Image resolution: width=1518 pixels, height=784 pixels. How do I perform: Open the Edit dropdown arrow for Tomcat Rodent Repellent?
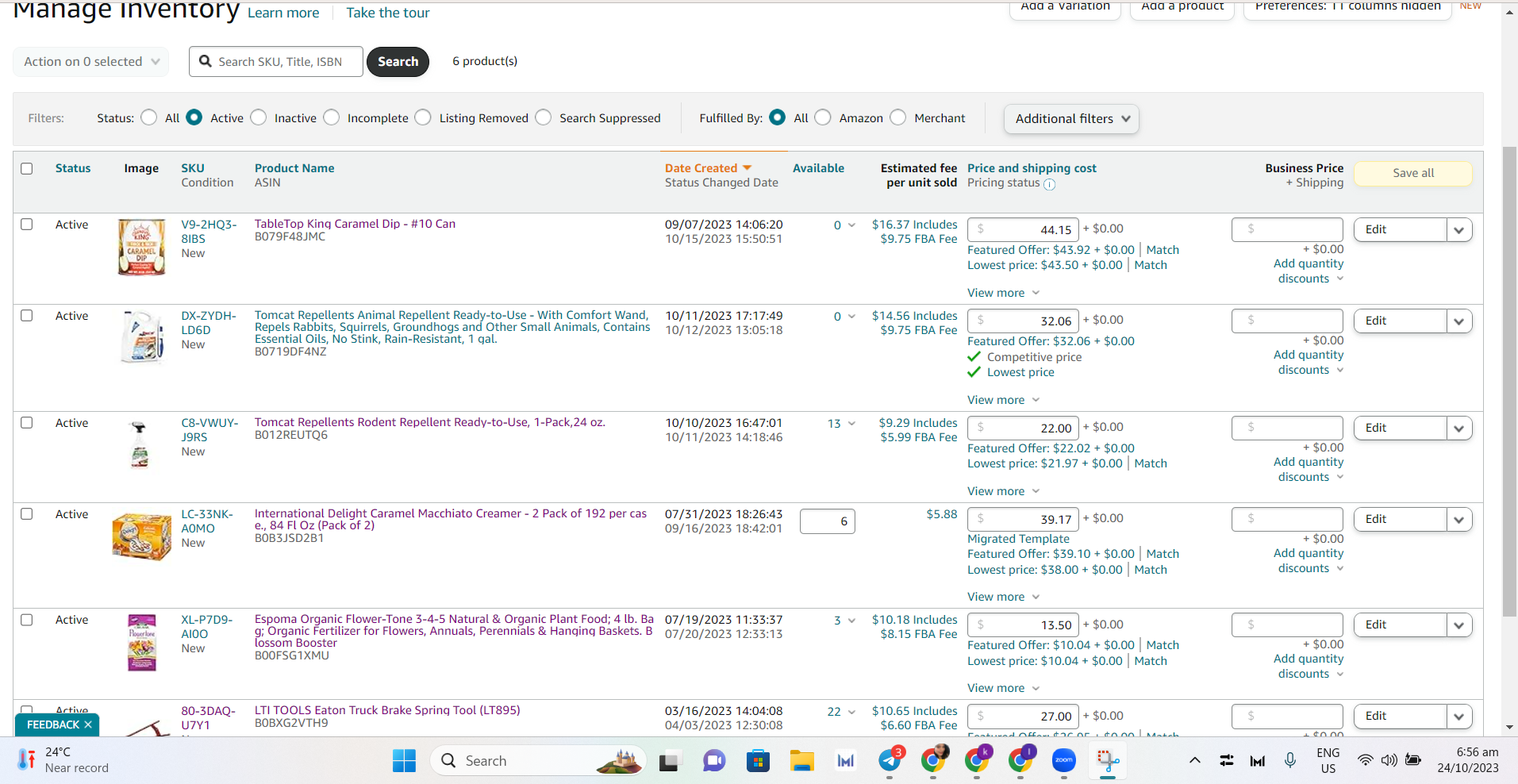pos(1459,429)
